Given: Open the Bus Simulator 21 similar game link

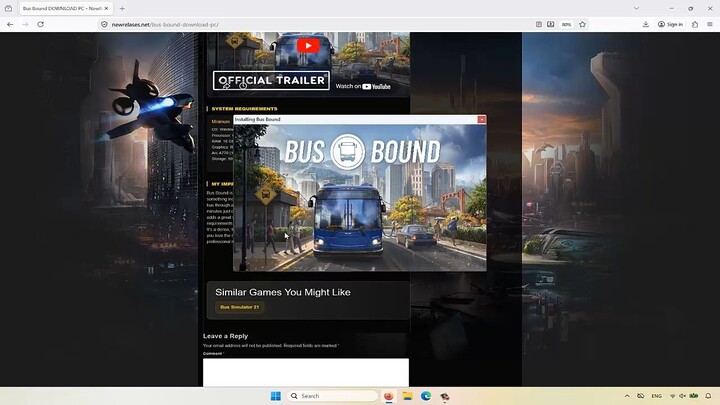Looking at the screenshot, I should [x=240, y=307].
